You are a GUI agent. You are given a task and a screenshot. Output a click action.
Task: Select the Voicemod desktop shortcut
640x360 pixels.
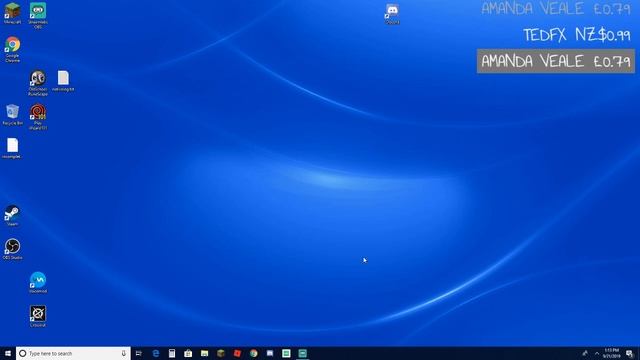pos(38,282)
